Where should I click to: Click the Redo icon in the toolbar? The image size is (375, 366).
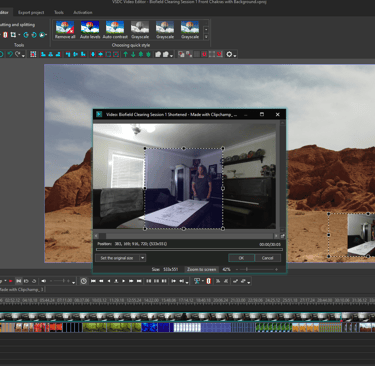[x=18, y=54]
